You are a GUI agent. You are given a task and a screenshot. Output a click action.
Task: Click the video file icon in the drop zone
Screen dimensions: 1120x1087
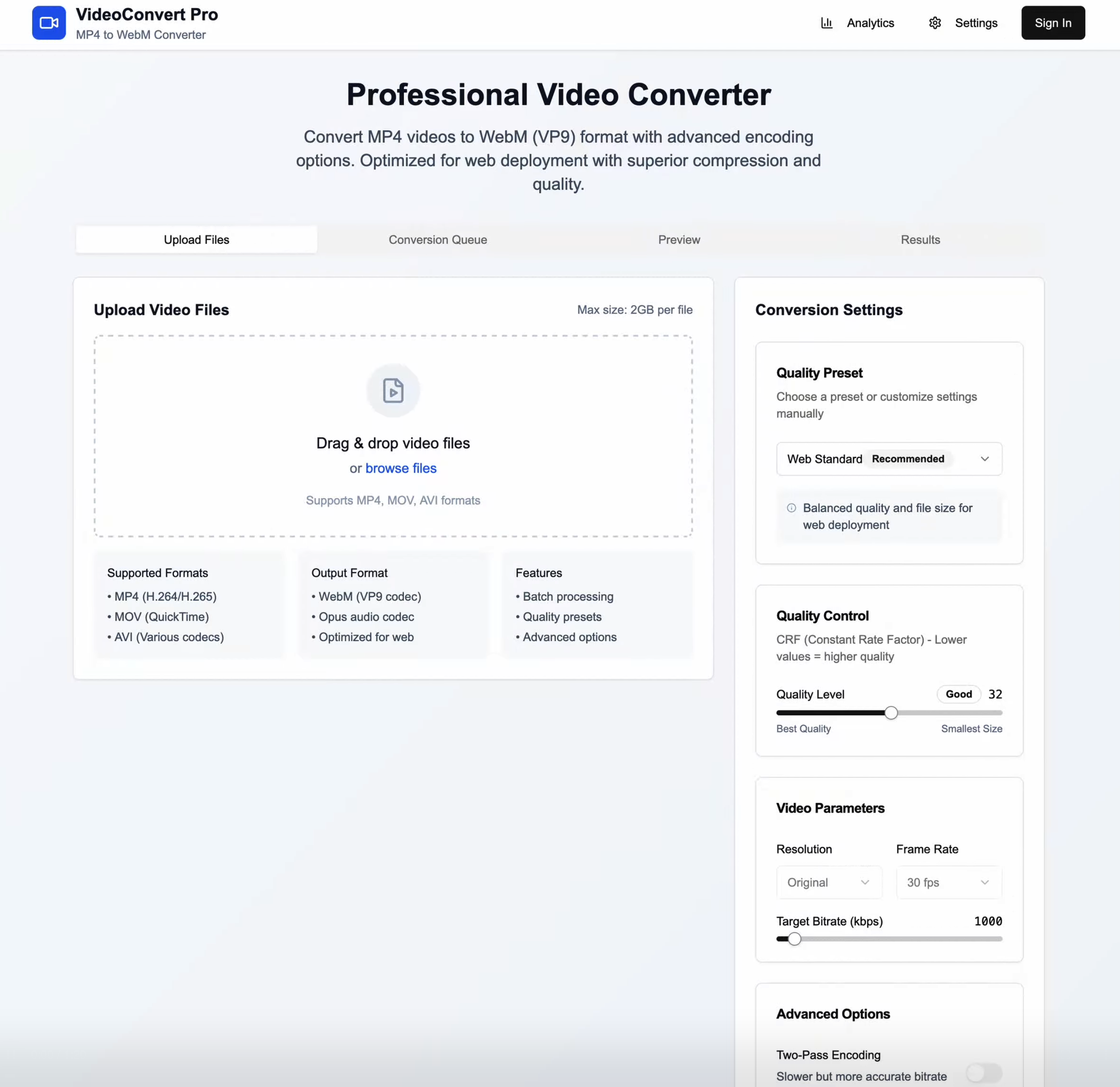tap(393, 390)
